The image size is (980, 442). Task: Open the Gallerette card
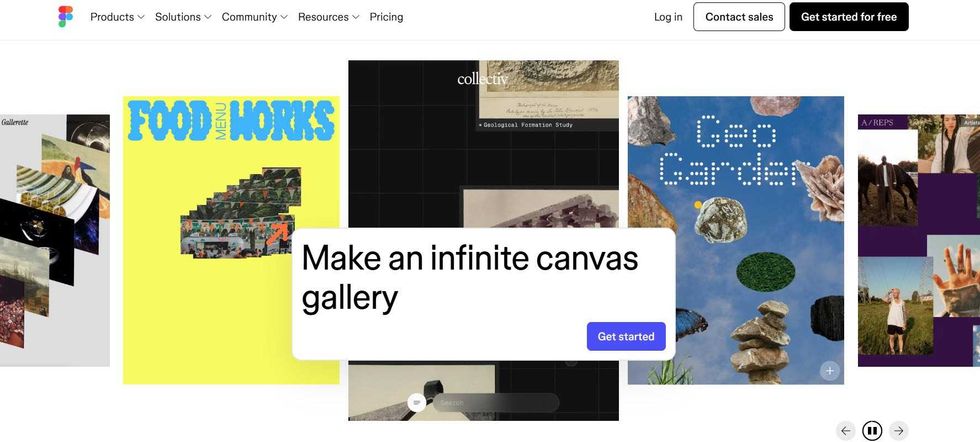coord(54,240)
